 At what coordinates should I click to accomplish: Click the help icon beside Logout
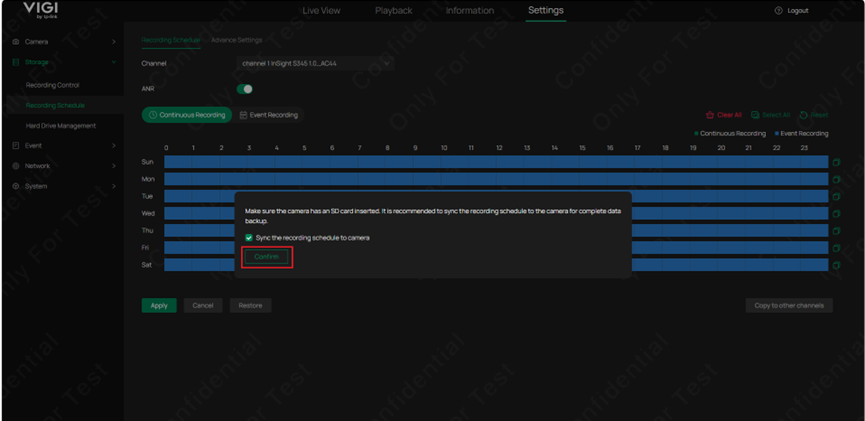click(779, 10)
